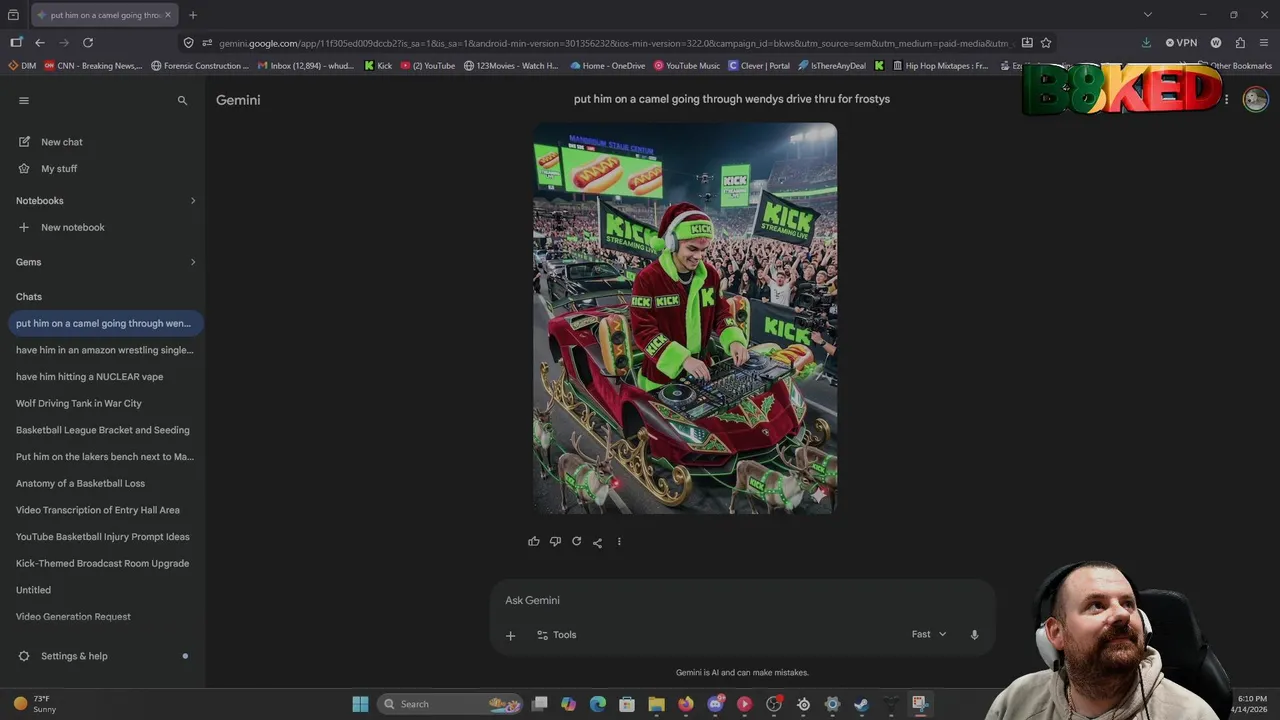Click thumbs up on the response

[534, 541]
